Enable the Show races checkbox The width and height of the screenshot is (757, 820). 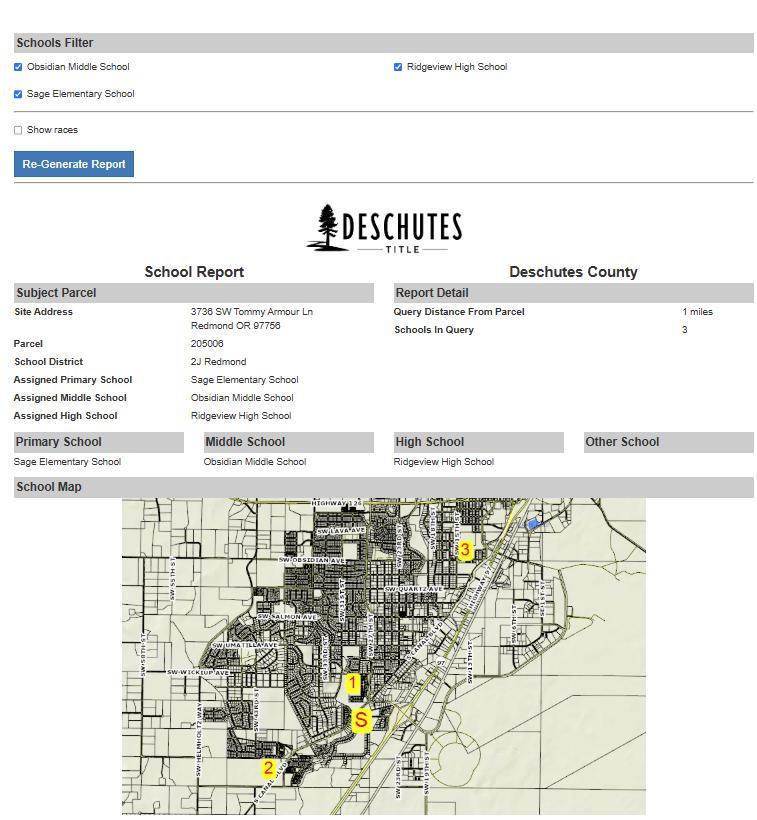[x=18, y=130]
